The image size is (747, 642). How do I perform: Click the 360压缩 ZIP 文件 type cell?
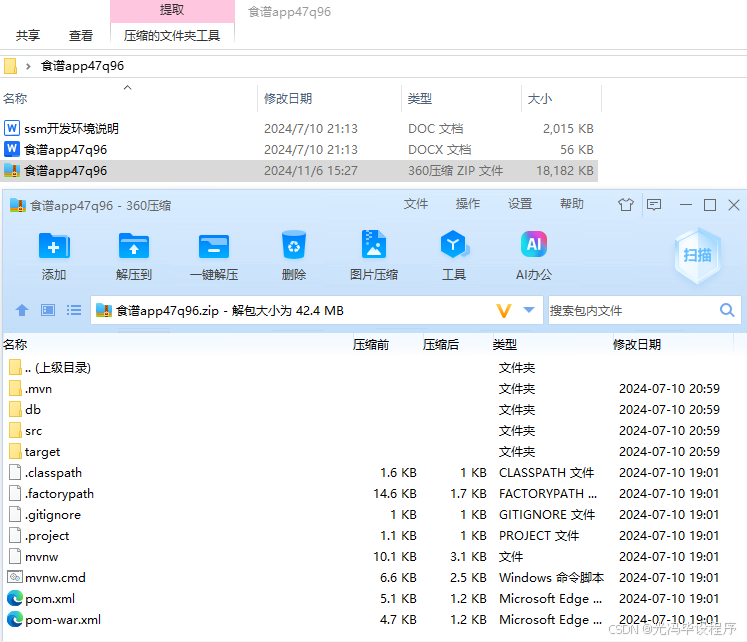coord(455,171)
